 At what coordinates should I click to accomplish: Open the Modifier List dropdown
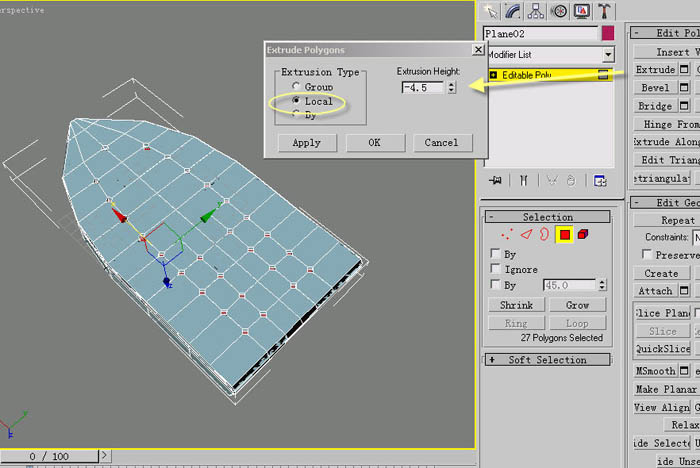pos(608,55)
